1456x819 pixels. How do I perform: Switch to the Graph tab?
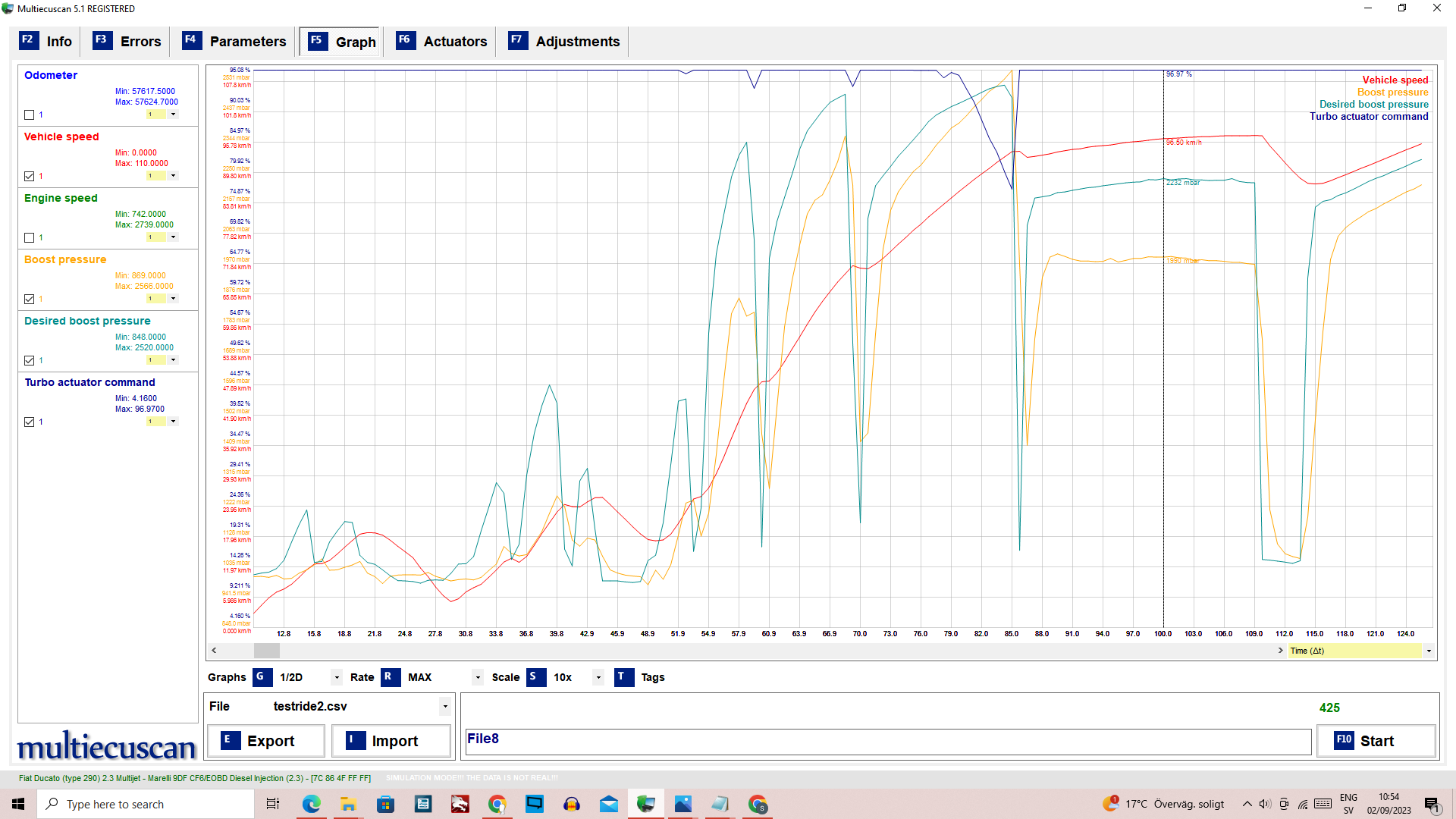[341, 42]
